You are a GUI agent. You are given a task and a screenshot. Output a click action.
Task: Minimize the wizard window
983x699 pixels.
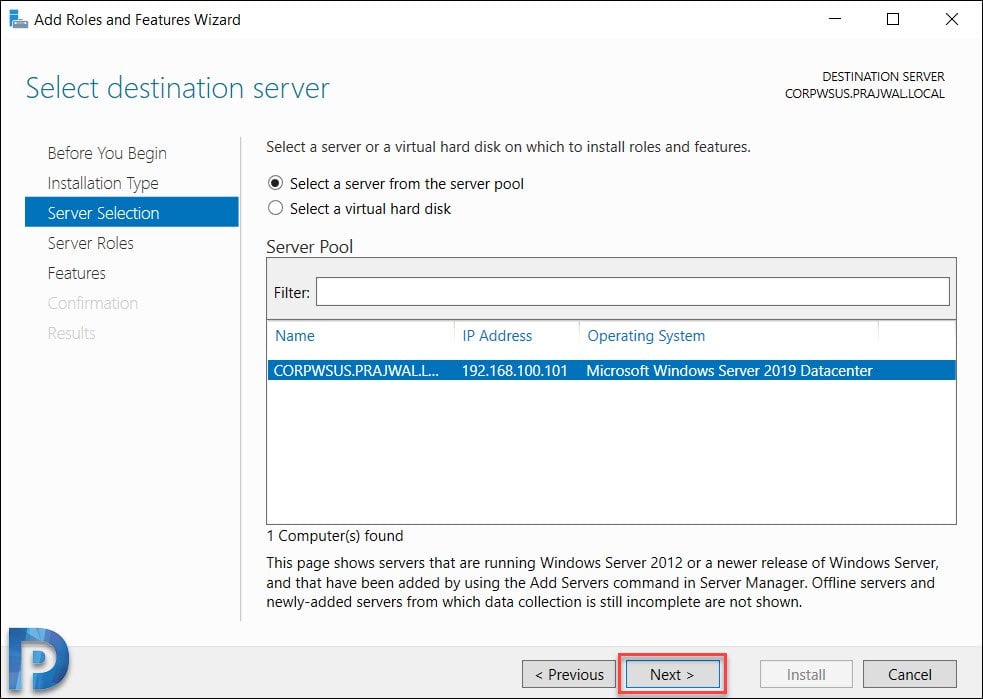835,19
